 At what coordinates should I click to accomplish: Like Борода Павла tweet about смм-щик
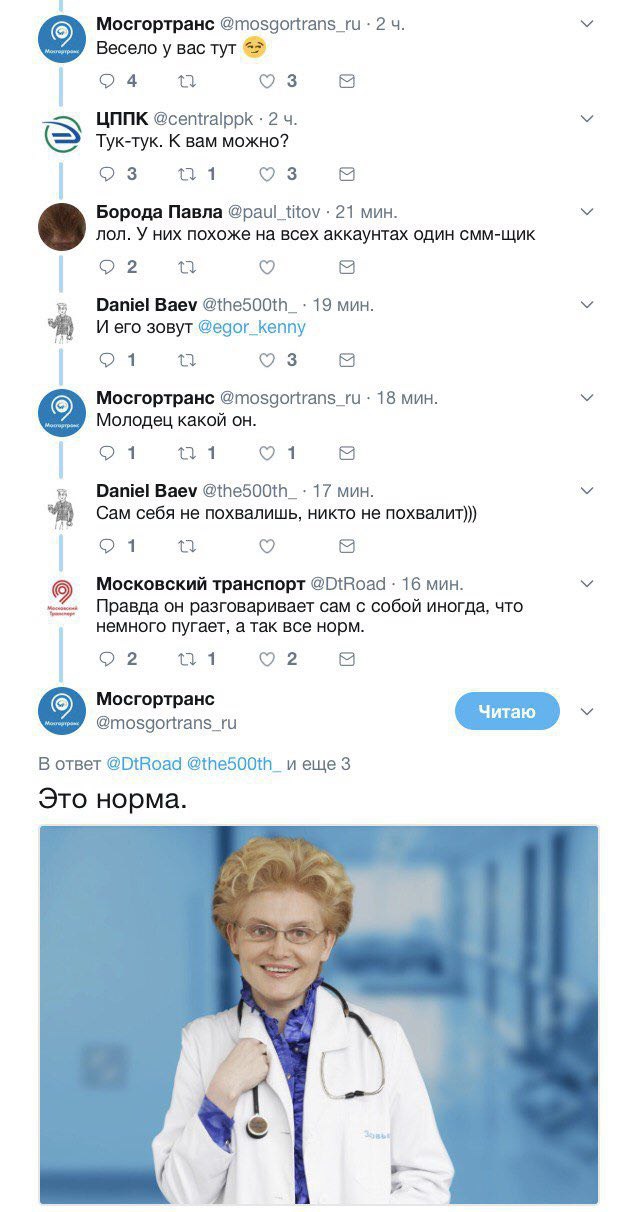[x=267, y=267]
